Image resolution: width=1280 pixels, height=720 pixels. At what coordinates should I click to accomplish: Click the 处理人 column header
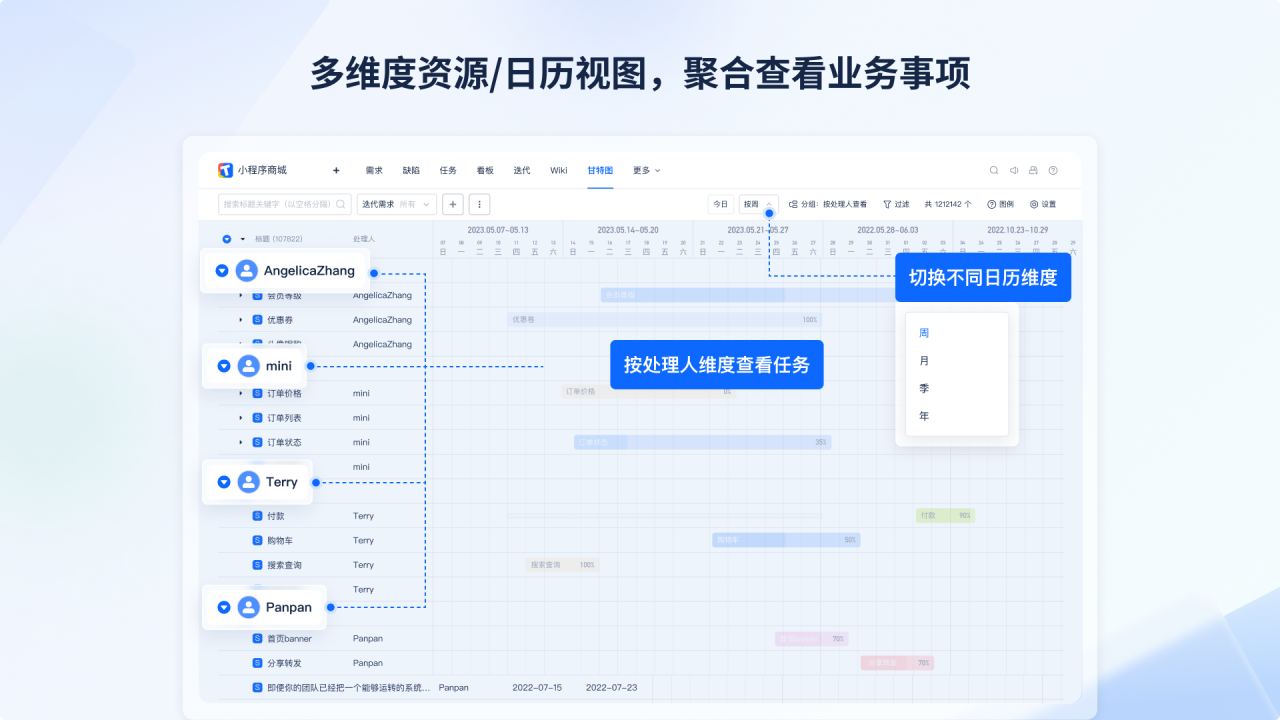[x=364, y=239]
